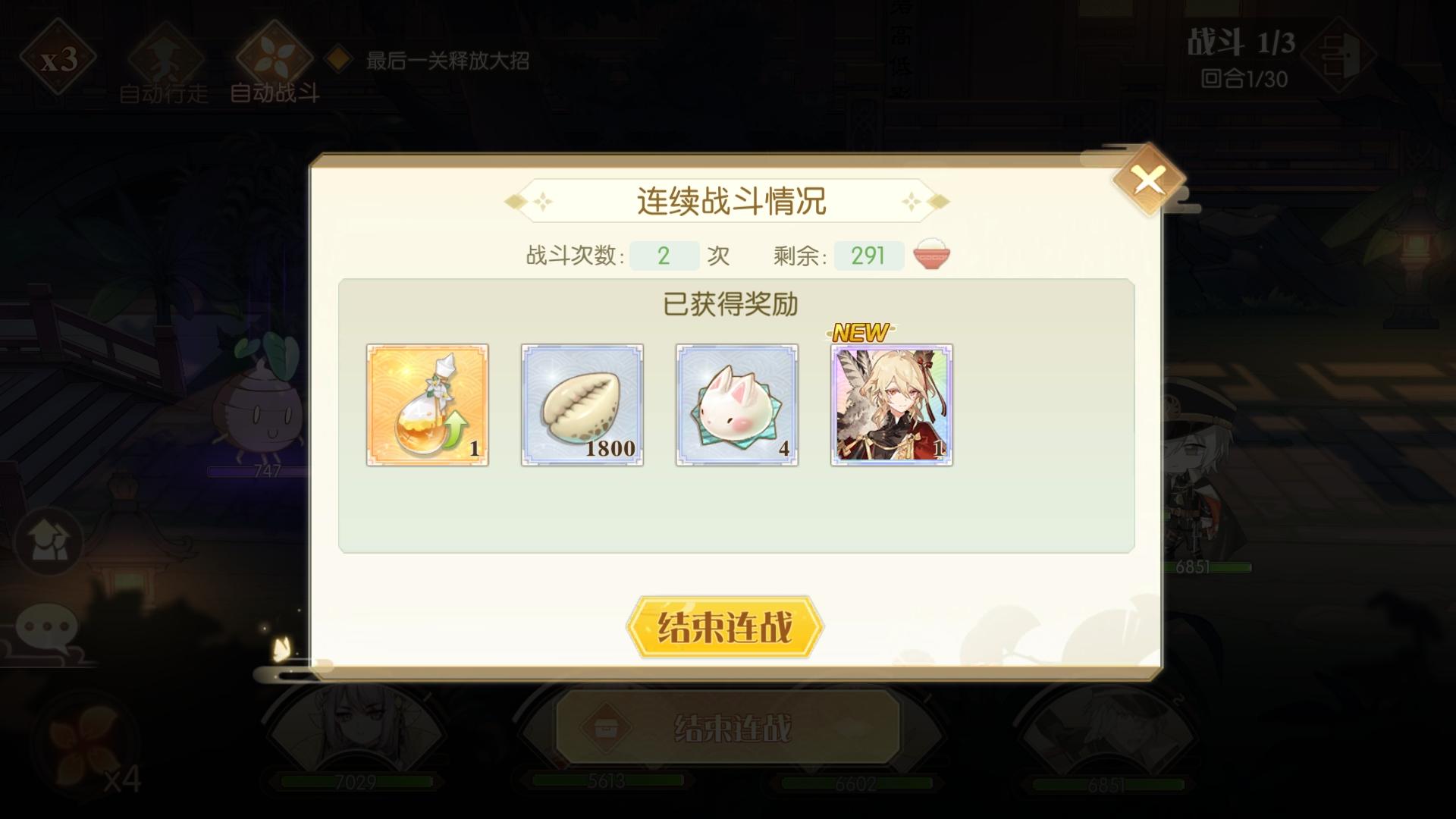Viewport: 1456px width, 819px height.
Task: Click the rice bowl stamina icon
Action: tap(932, 255)
